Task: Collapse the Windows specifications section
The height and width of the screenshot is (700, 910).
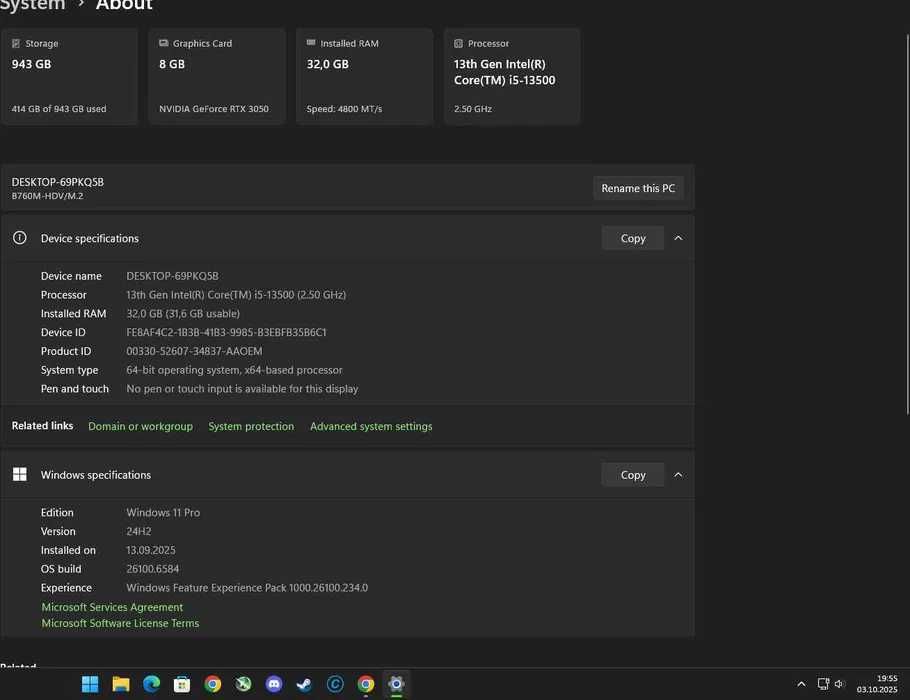Action: tap(678, 475)
